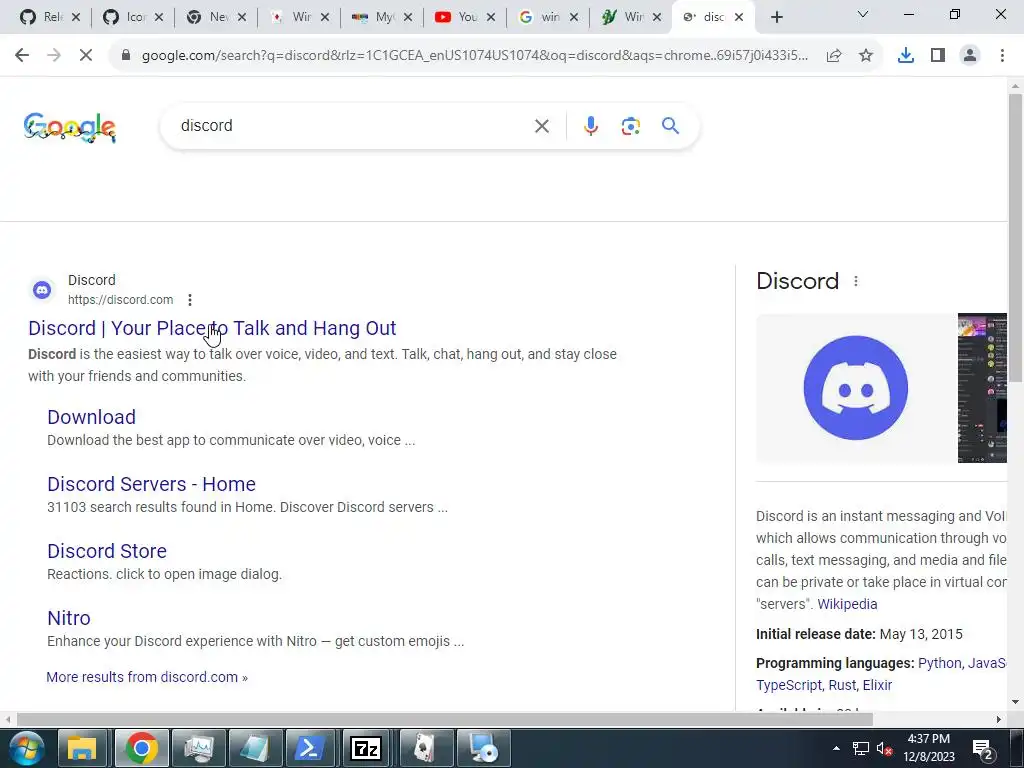Open the disc installer taskbar icon

tap(483, 748)
